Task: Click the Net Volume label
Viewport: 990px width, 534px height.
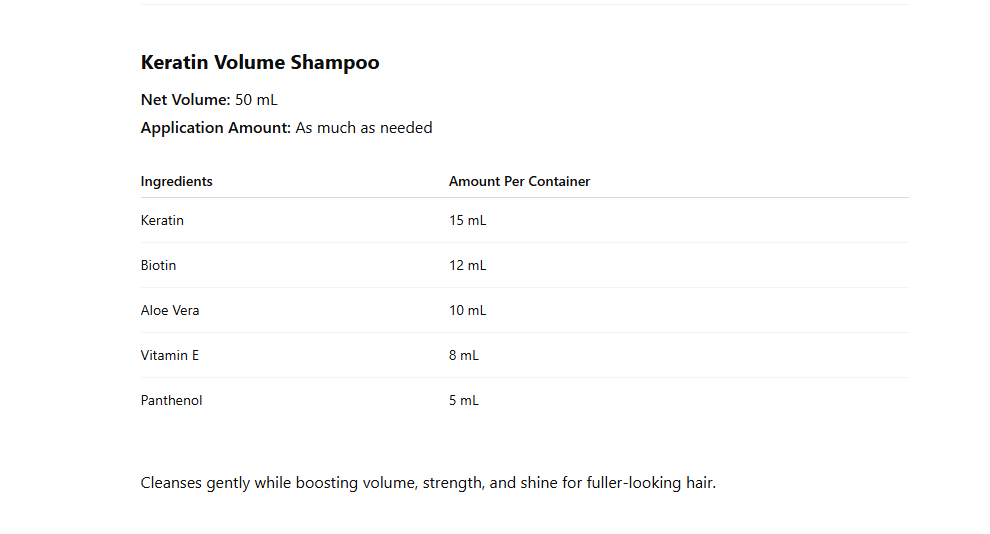Action: 185,100
